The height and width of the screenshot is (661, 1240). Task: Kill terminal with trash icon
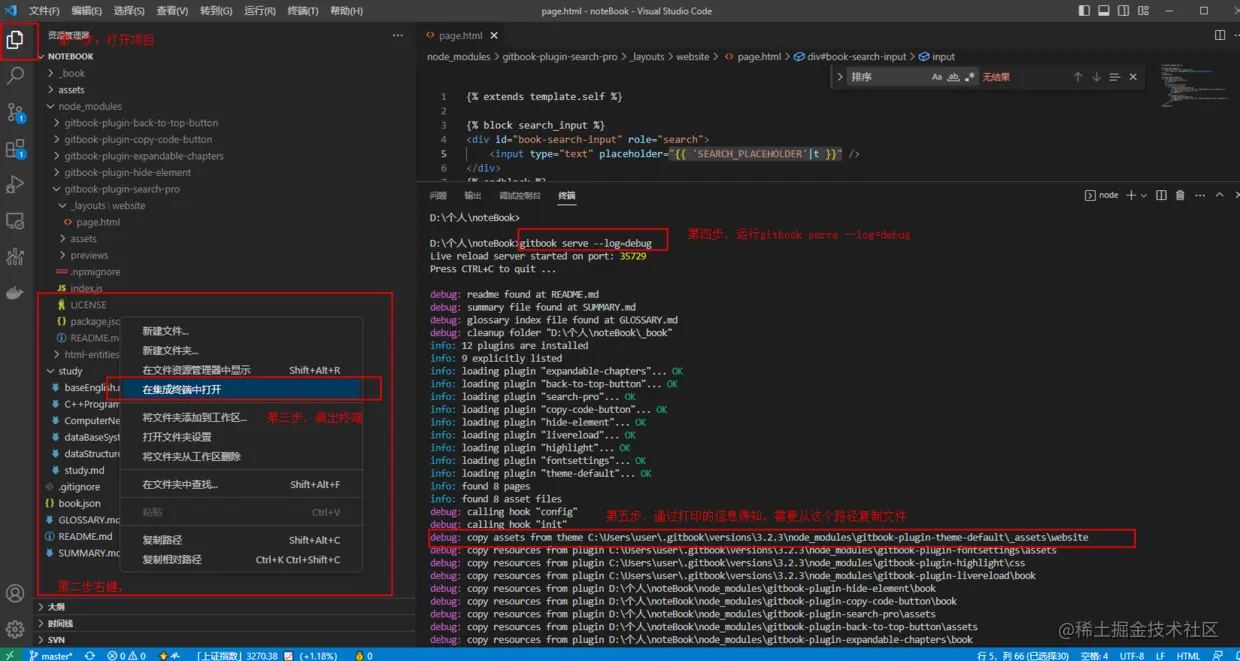click(1180, 195)
